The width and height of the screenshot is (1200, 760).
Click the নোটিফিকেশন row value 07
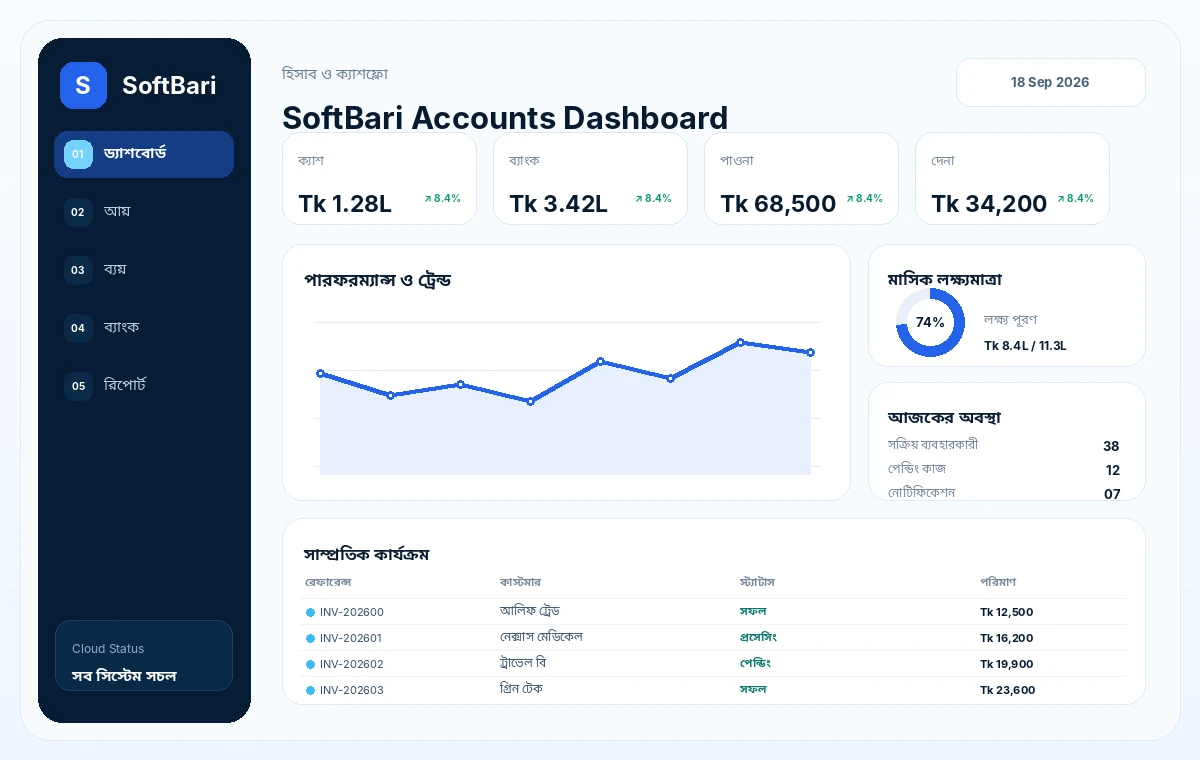click(1112, 494)
